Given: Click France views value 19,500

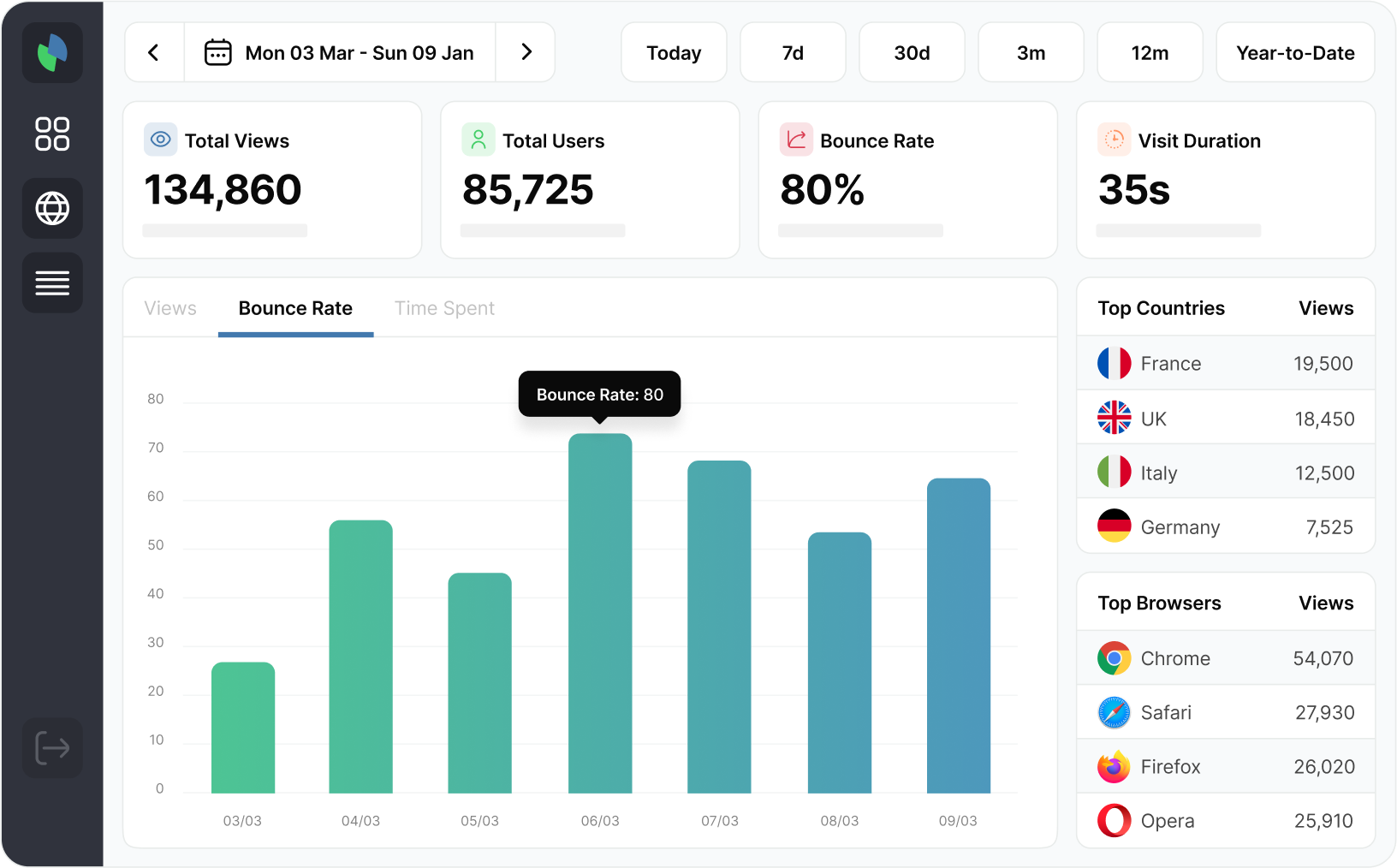Looking at the screenshot, I should pyautogui.click(x=1323, y=364).
